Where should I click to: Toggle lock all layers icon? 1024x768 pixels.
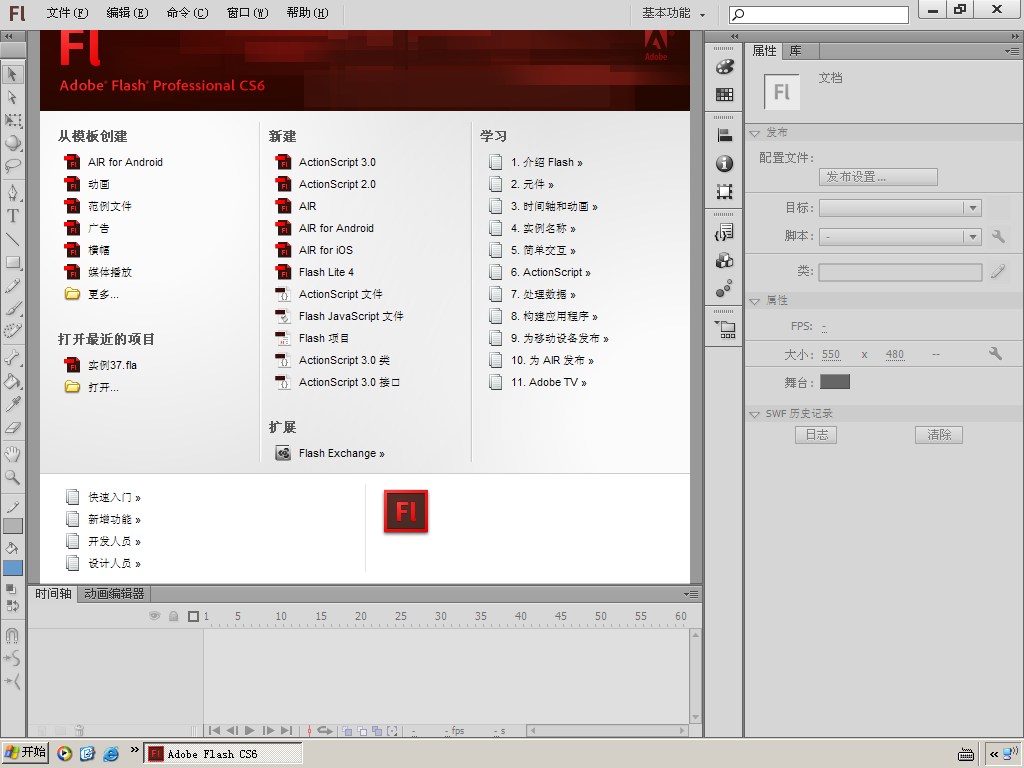(174, 616)
